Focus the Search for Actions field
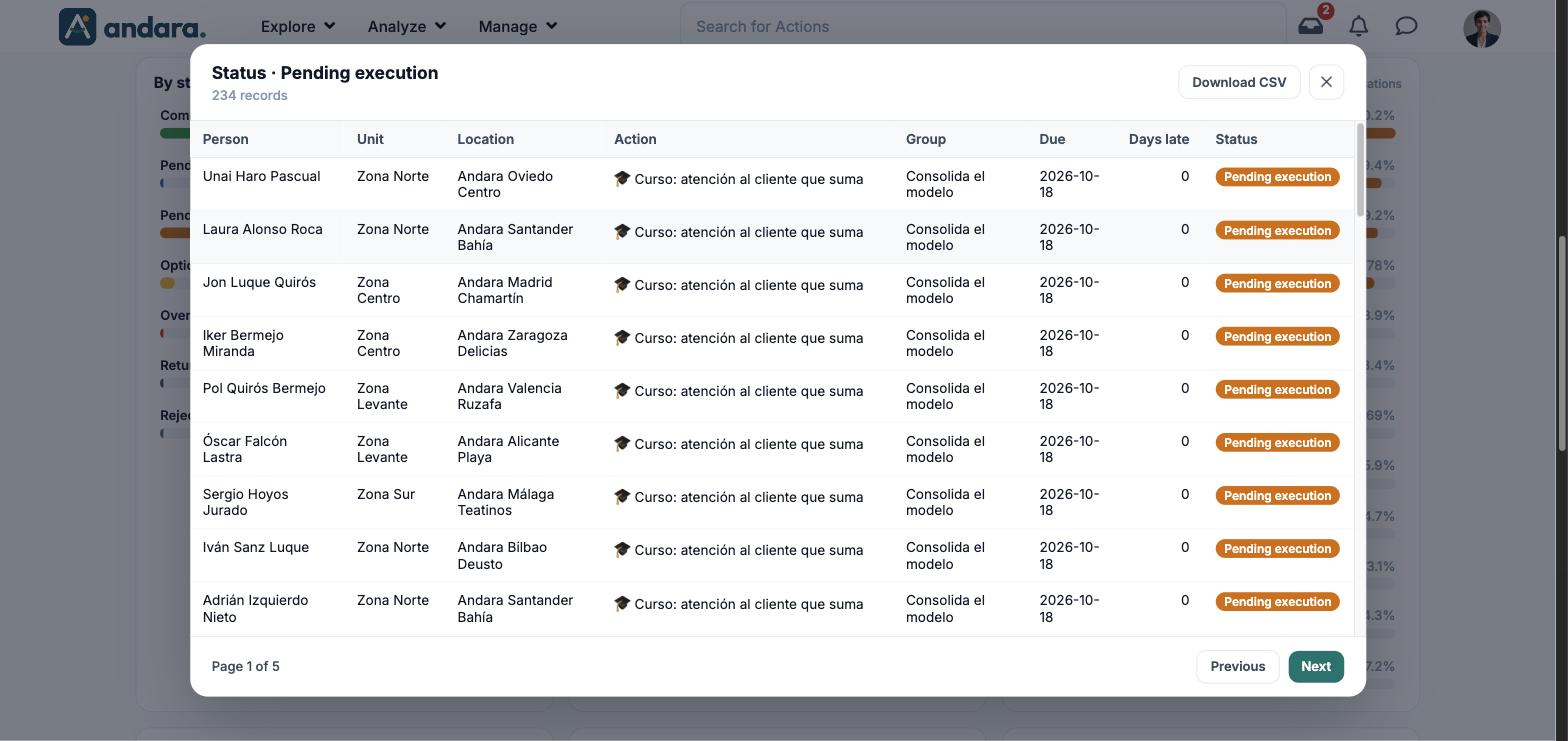This screenshot has width=1568, height=741. (x=983, y=26)
